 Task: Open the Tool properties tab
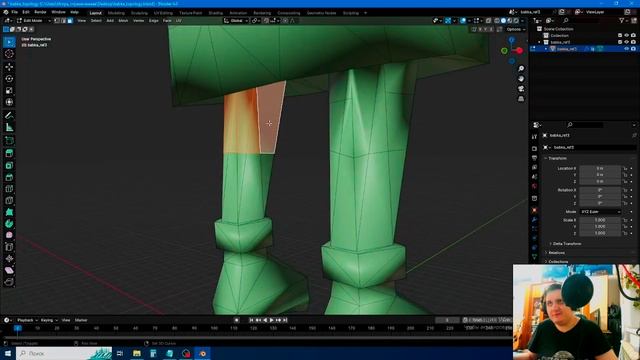tap(534, 137)
